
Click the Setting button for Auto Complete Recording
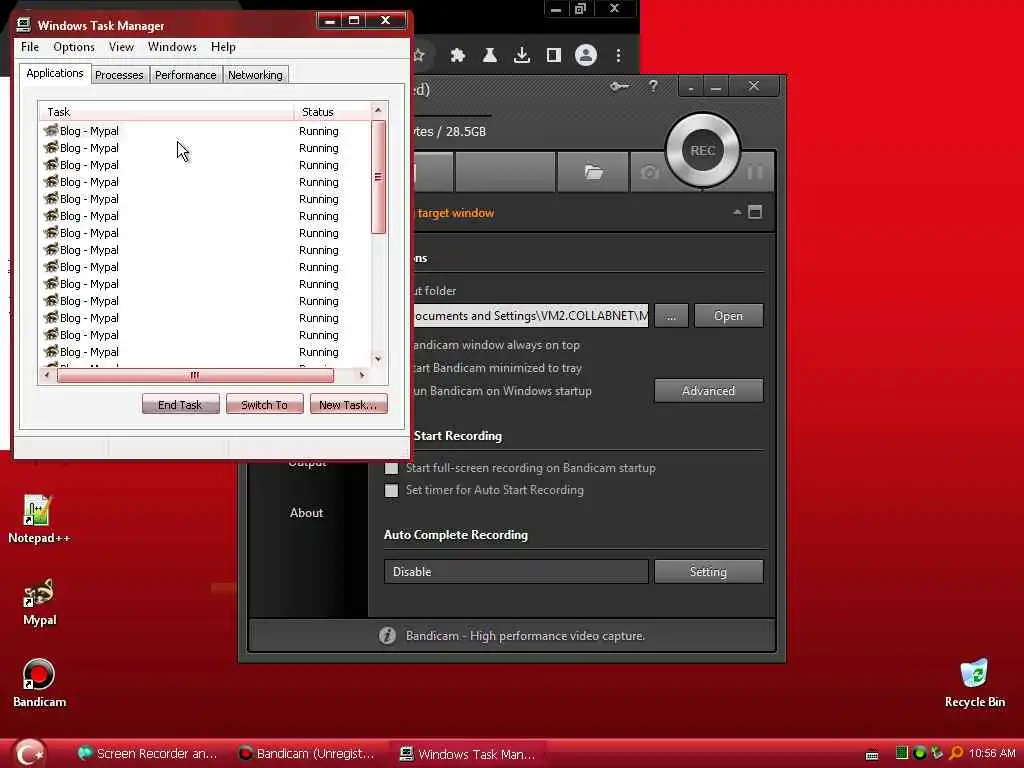[709, 571]
